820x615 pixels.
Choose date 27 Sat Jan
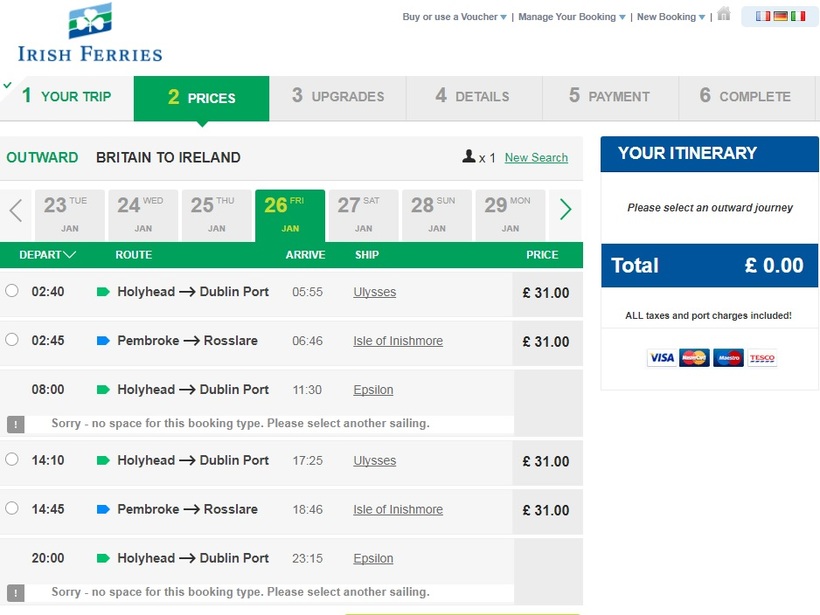pos(363,215)
